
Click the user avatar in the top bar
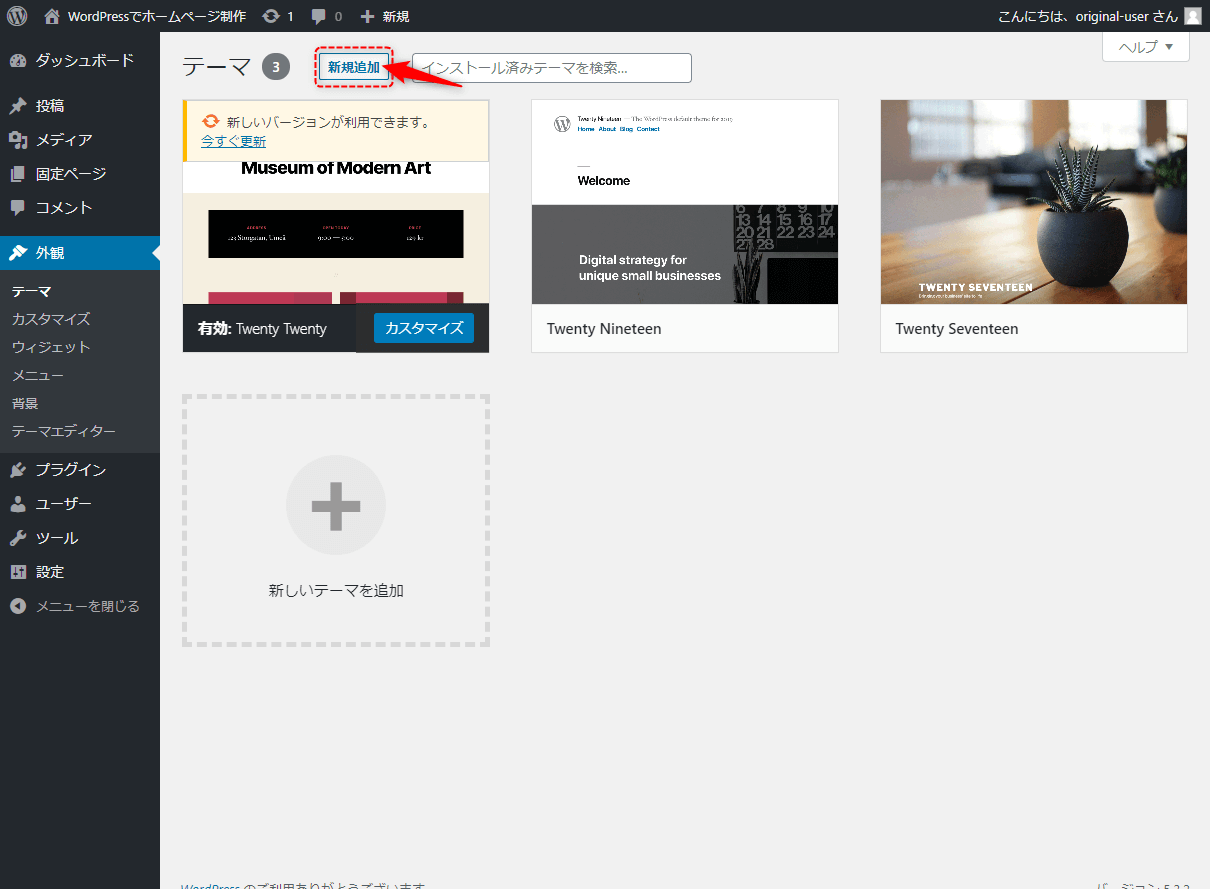(x=1193, y=16)
